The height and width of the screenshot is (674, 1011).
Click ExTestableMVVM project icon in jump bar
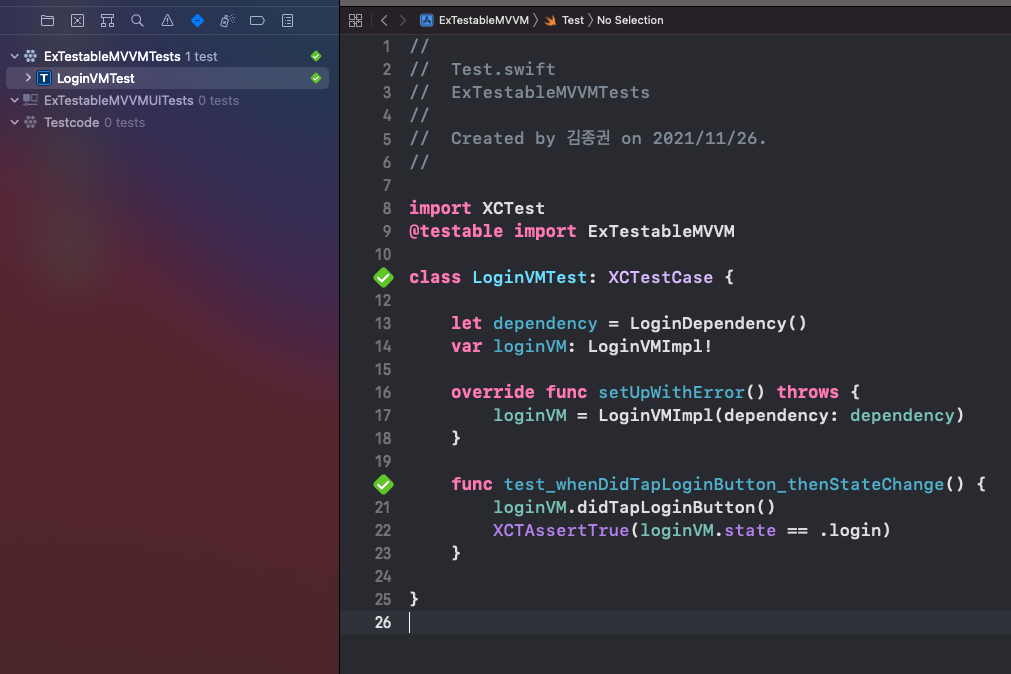[x=427, y=21]
